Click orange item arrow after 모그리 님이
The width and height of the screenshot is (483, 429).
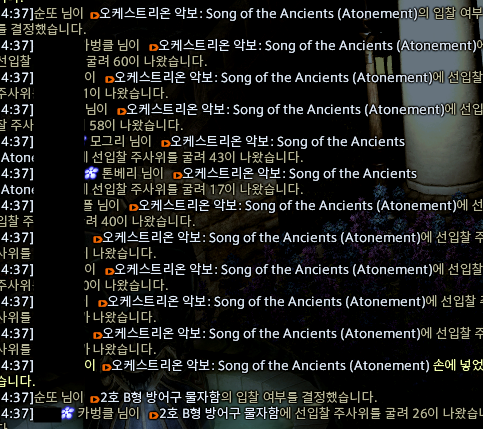[166, 143]
